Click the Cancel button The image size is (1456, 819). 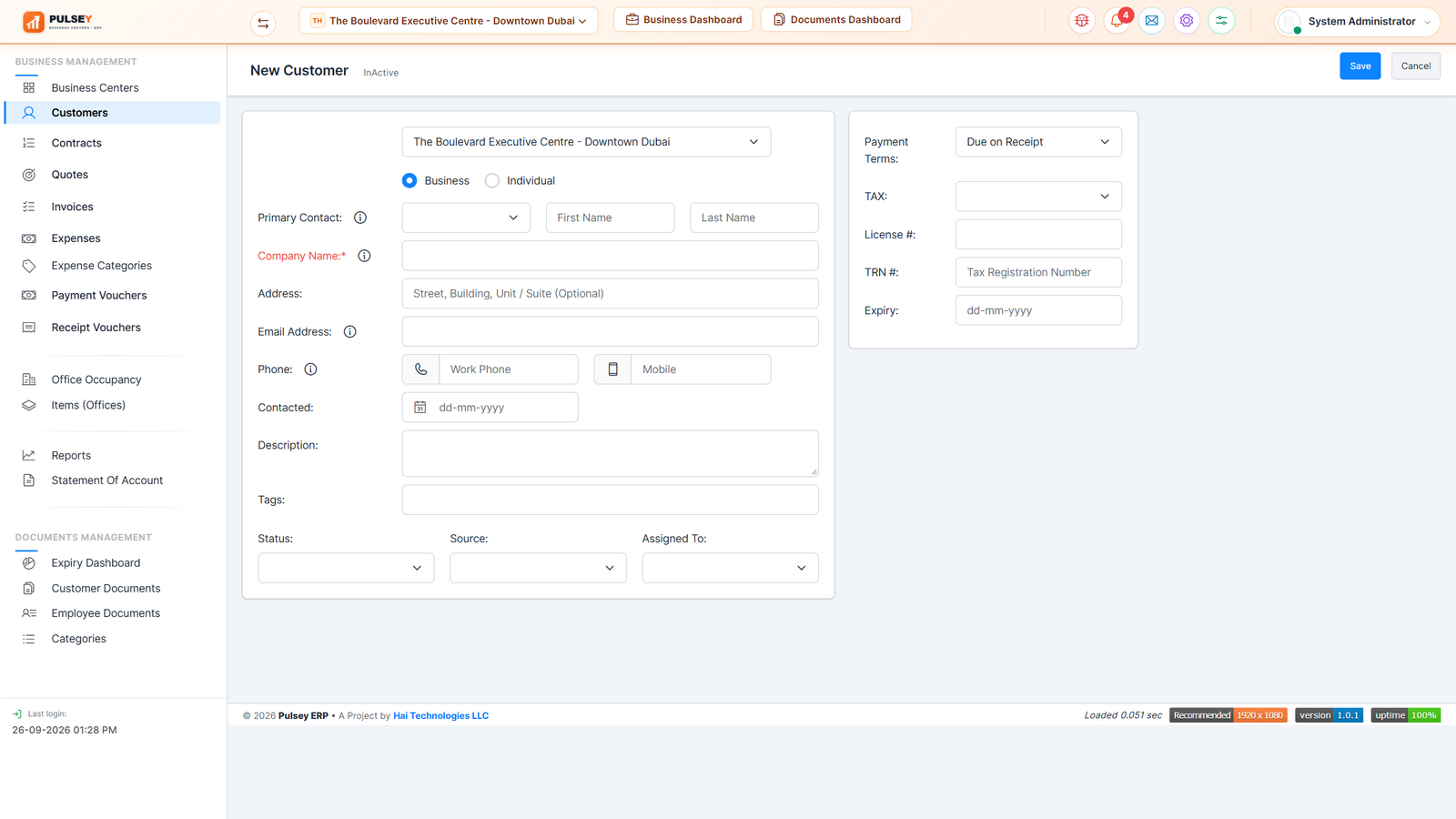pos(1415,66)
